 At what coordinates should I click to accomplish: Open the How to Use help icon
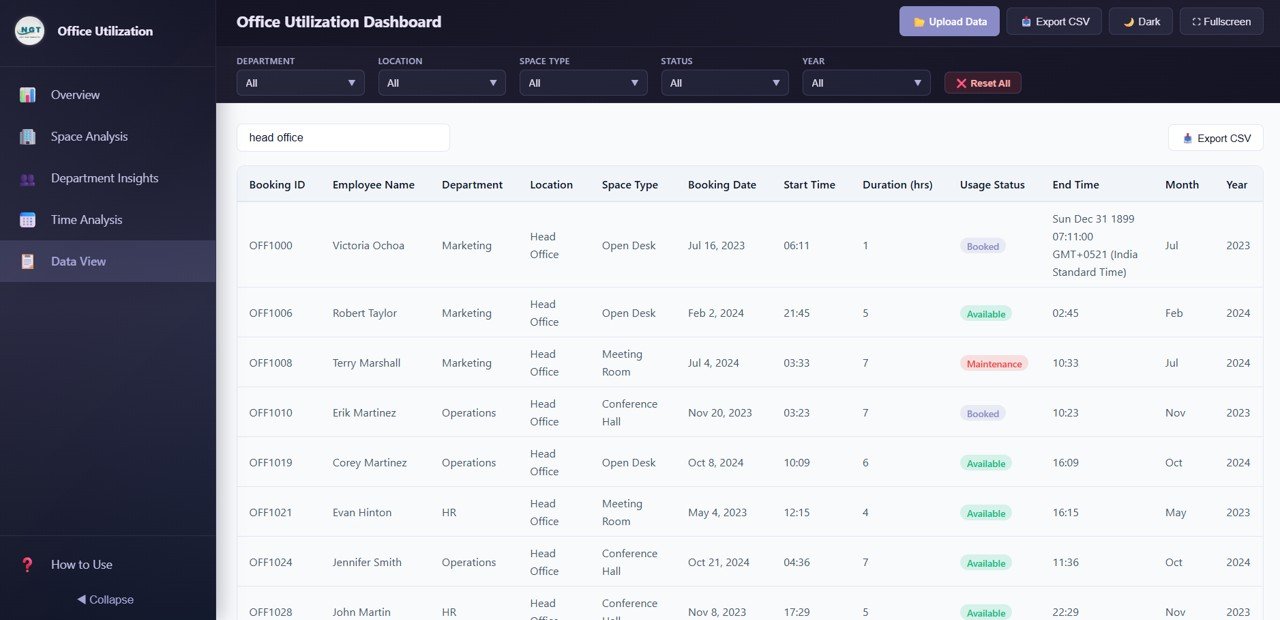tap(27, 564)
